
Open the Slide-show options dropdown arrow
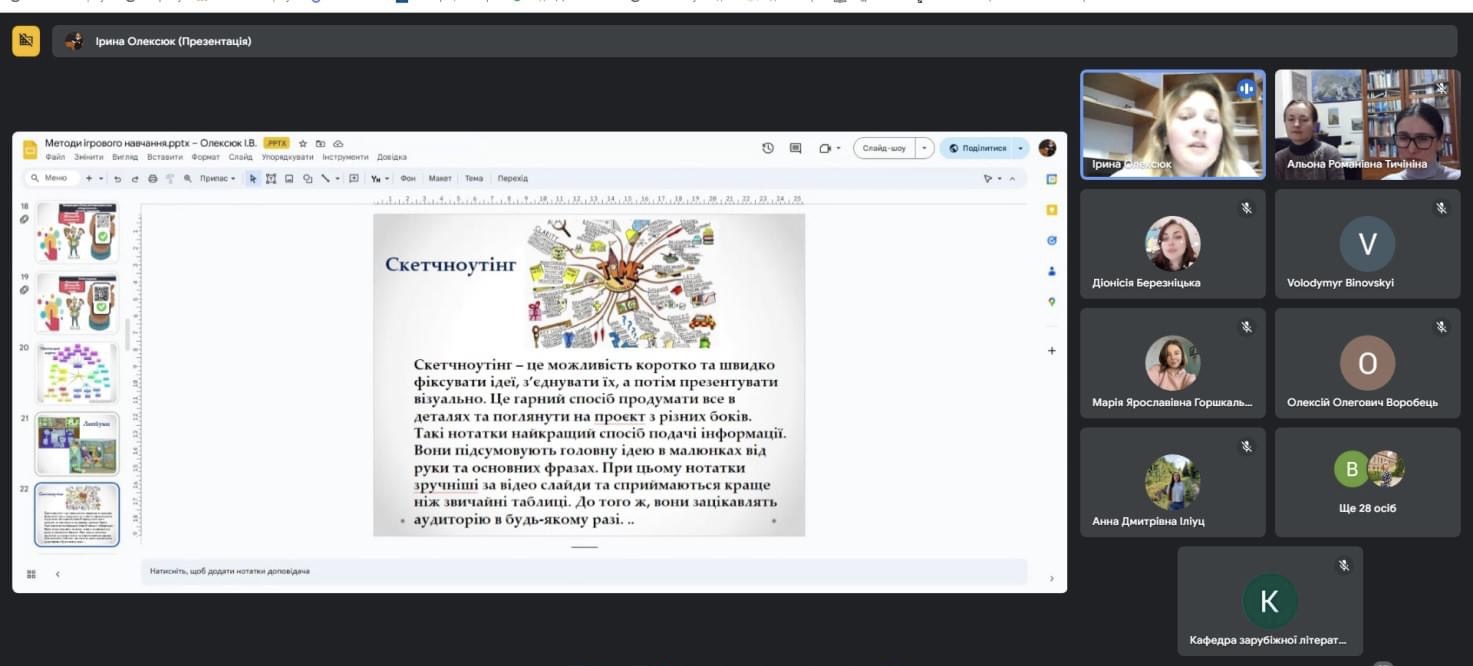click(x=924, y=148)
